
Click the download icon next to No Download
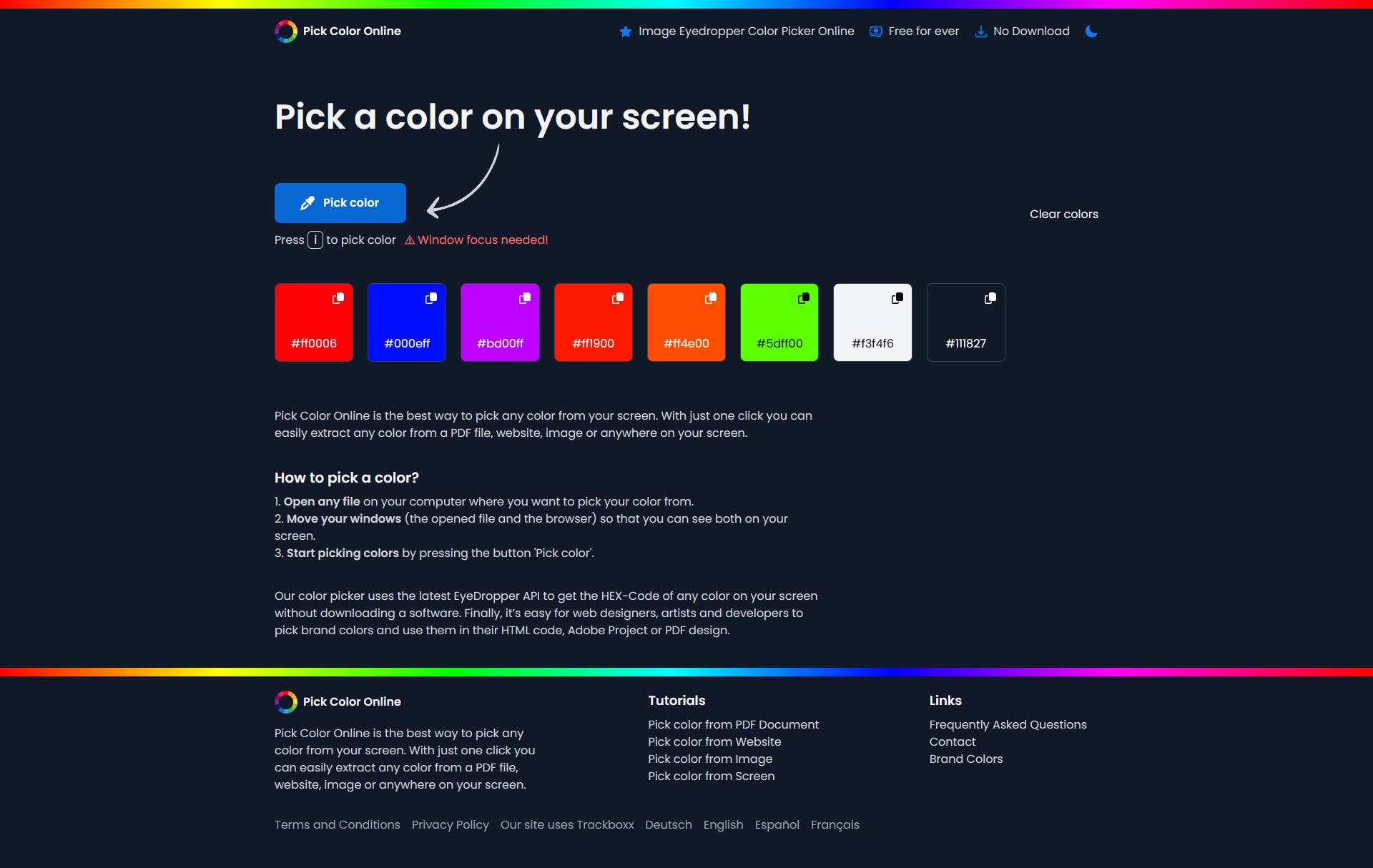pyautogui.click(x=980, y=31)
